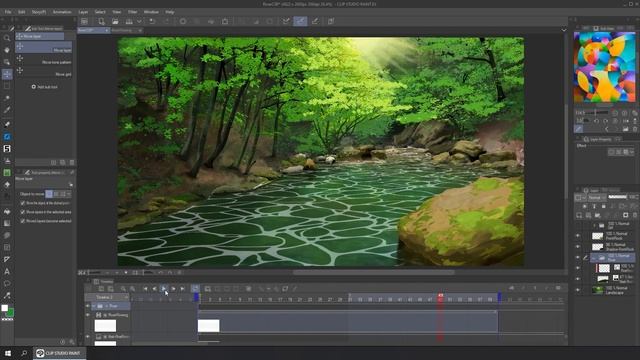Toggle visibility of FrontRock layer

point(578,236)
